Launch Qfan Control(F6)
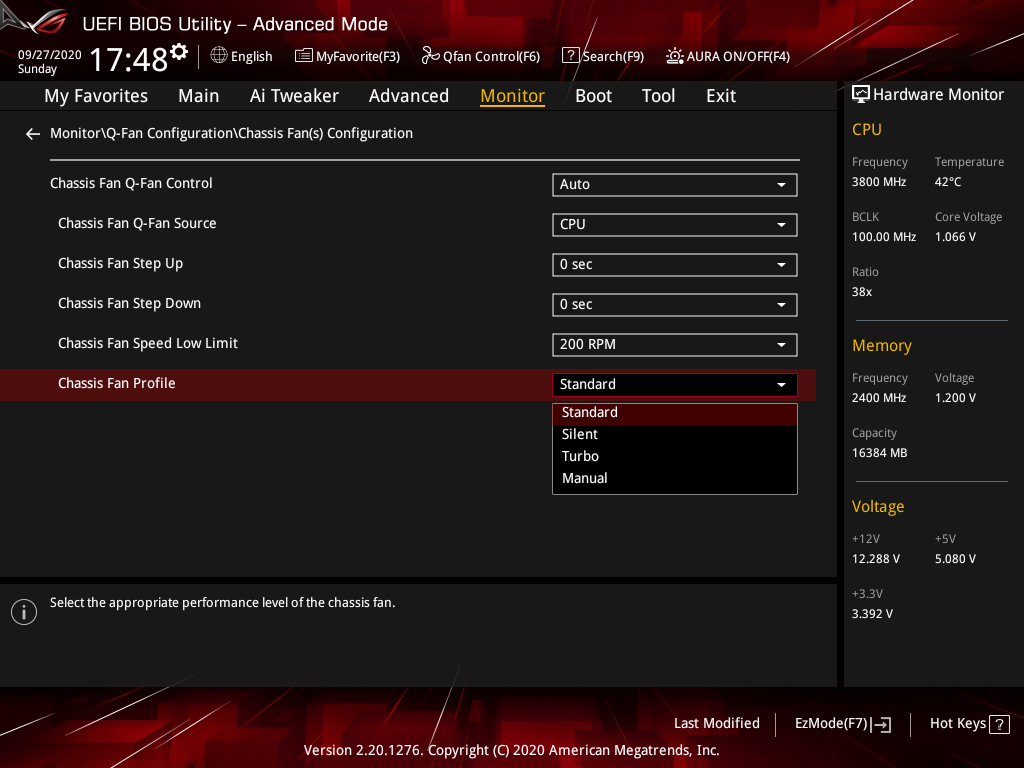 point(481,56)
